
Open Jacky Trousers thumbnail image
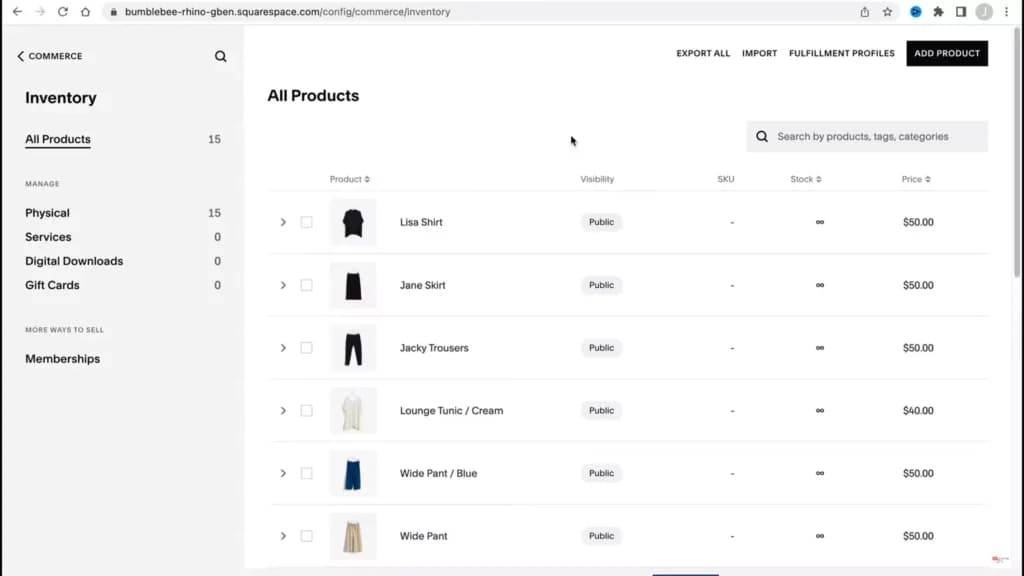tap(353, 347)
